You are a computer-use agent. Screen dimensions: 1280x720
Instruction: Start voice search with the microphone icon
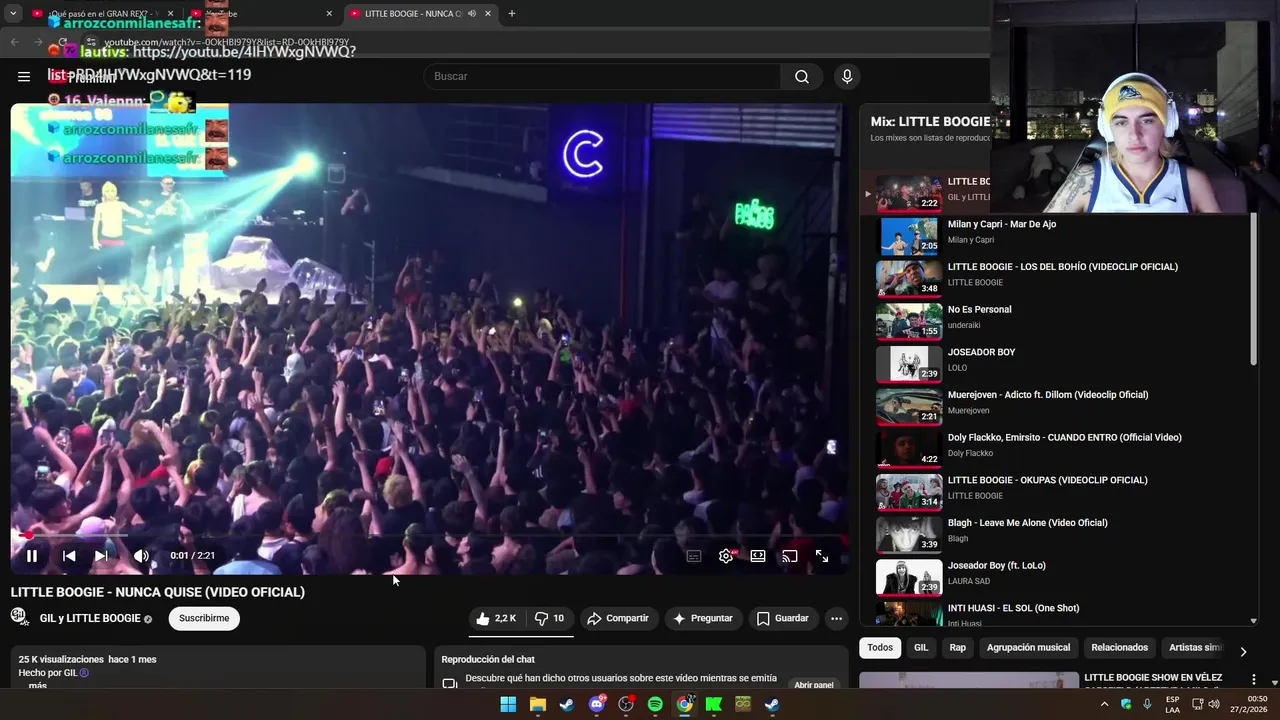coord(847,77)
